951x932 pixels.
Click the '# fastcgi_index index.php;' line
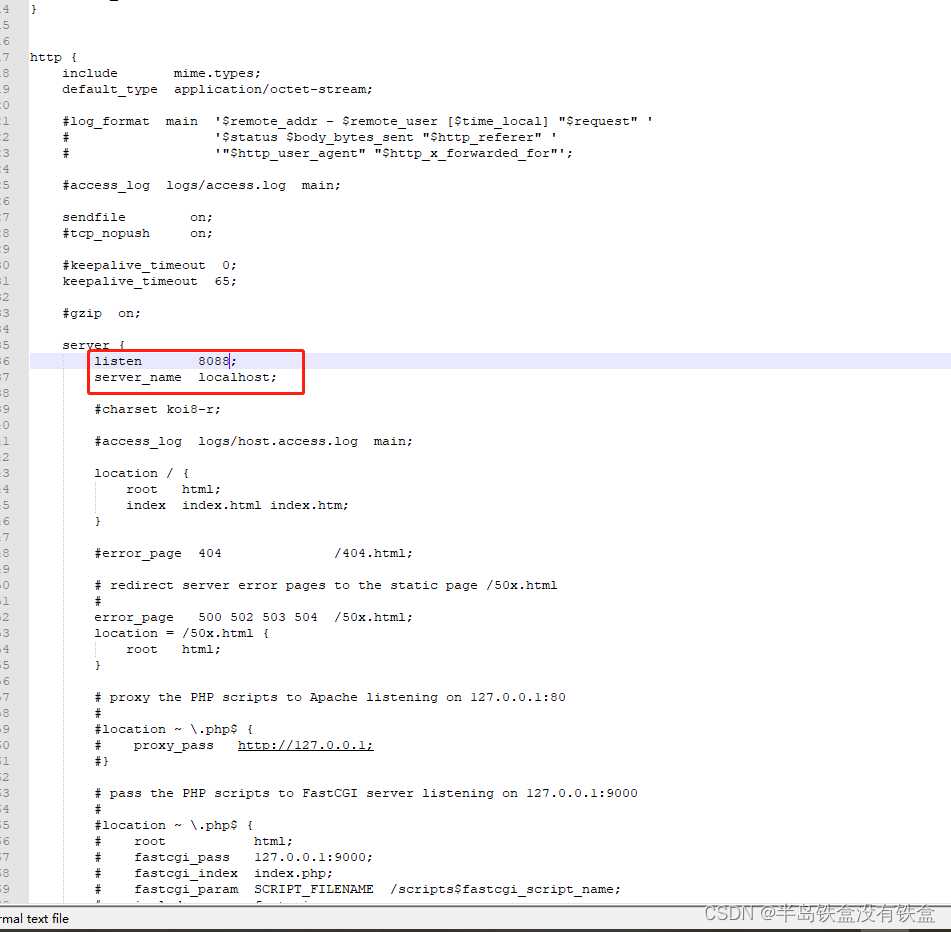213,873
